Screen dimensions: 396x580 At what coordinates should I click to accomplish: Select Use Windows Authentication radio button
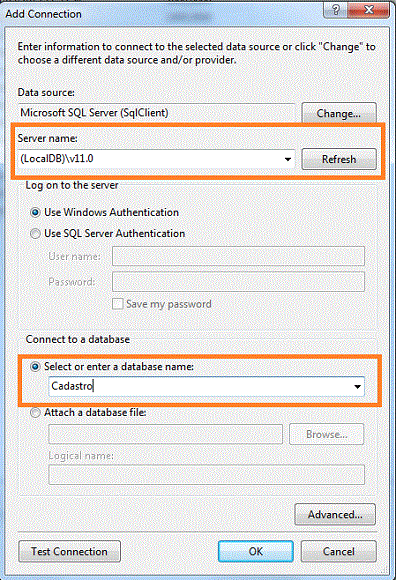[x=35, y=213]
